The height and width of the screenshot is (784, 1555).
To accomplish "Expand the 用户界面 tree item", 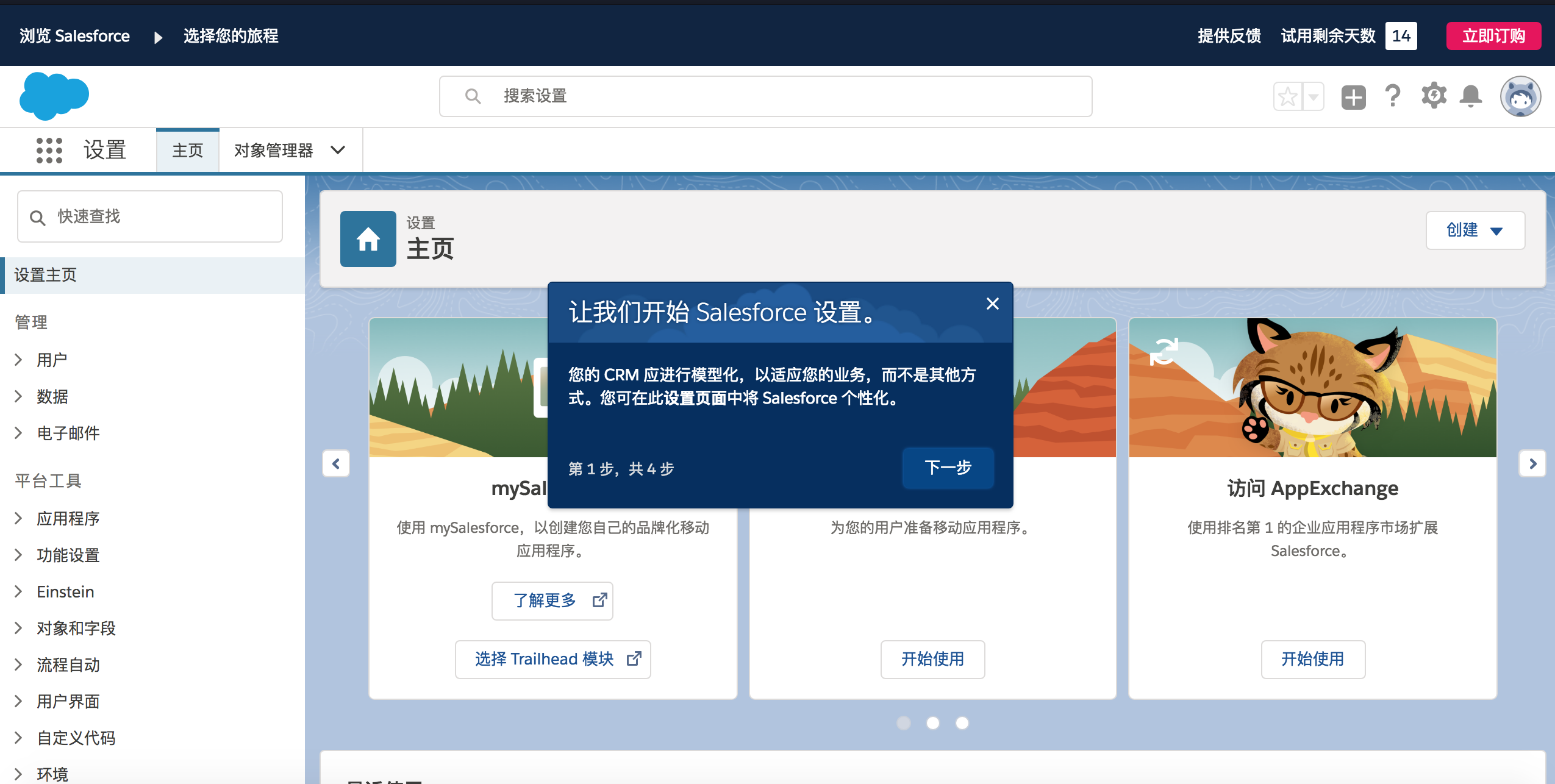I will 18,701.
